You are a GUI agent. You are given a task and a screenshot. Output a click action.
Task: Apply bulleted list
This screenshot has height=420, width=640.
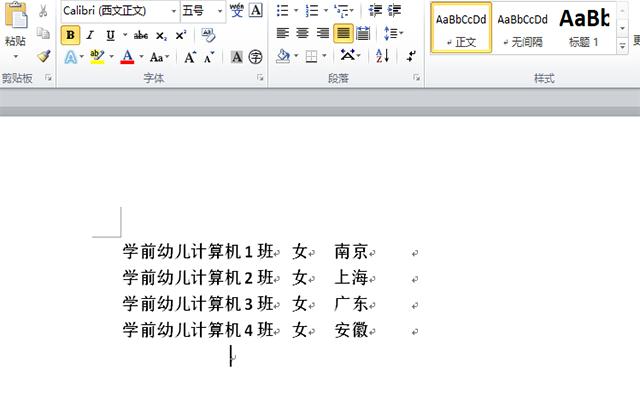282,10
